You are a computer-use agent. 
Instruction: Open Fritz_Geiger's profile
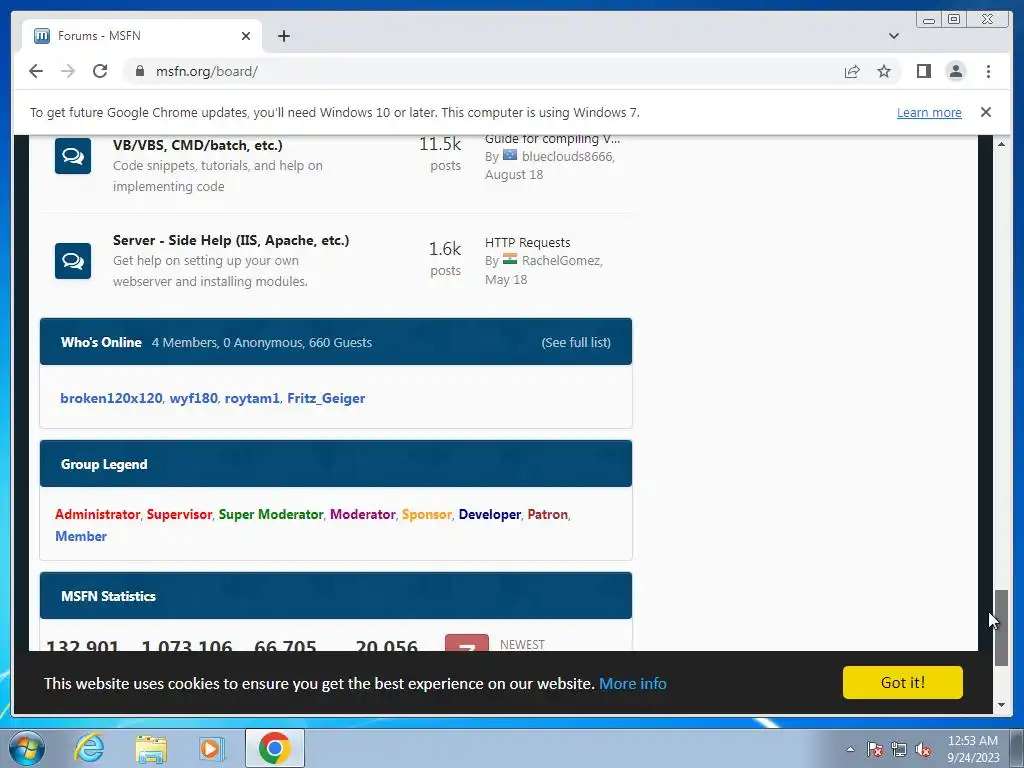point(326,398)
